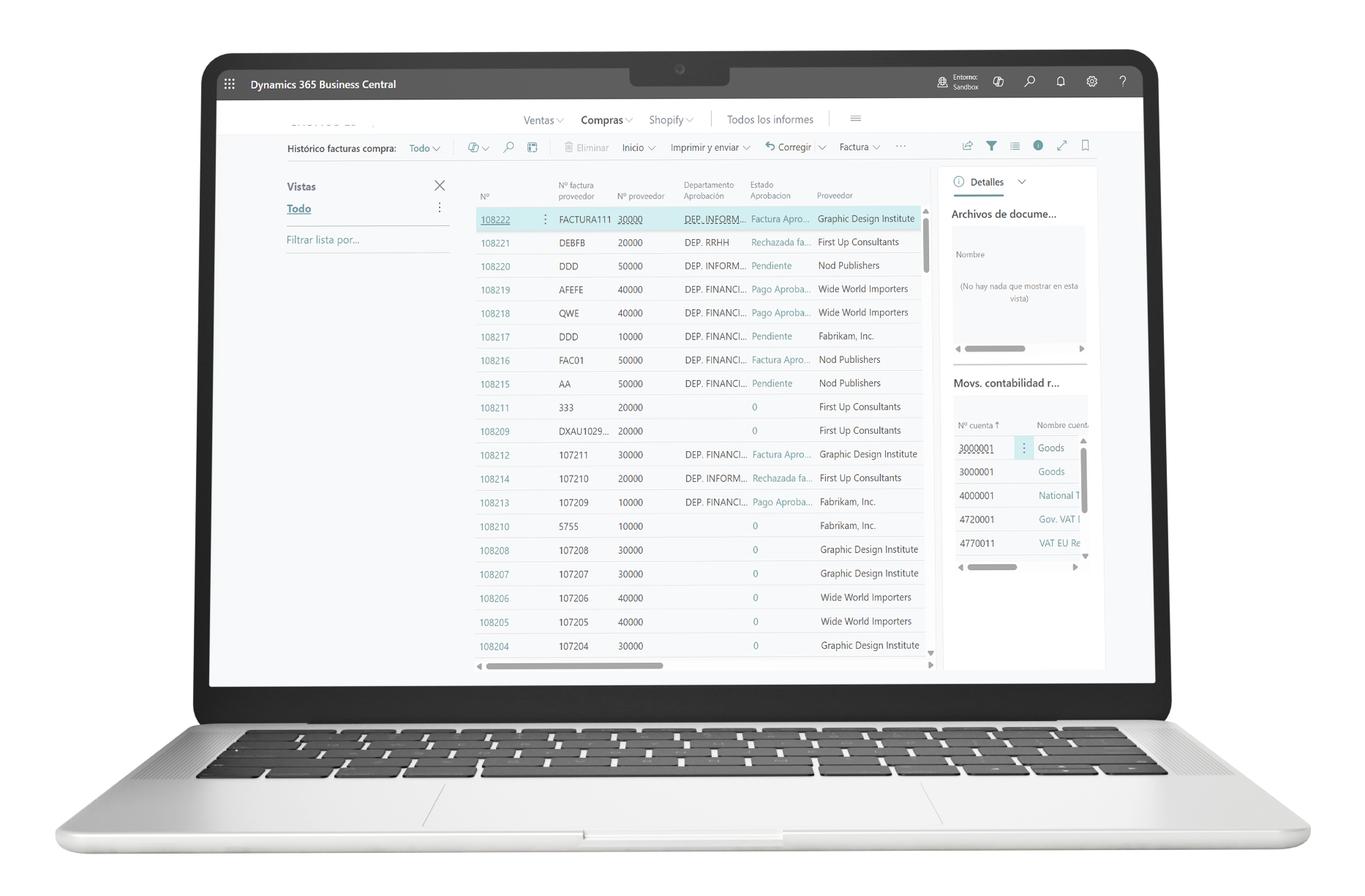Open the settings gear icon
This screenshot has width=1365, height=896.
[1091, 82]
